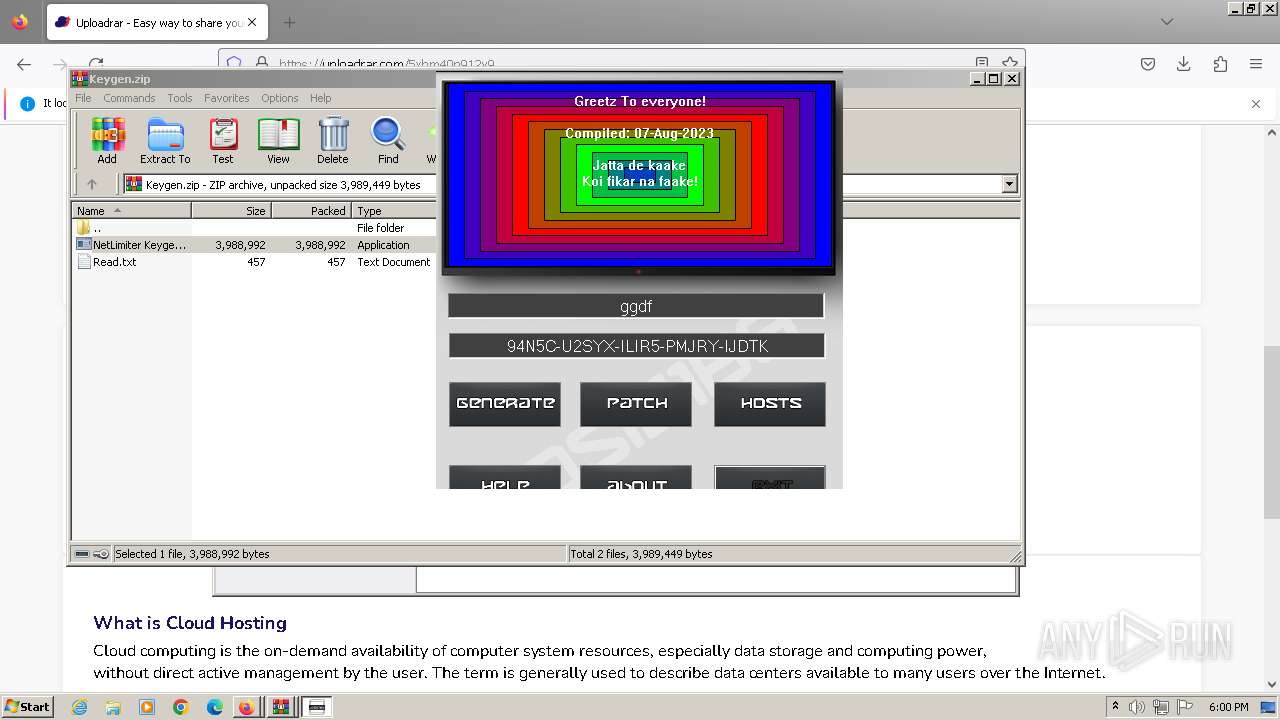Switch to Firefox taskbar button
The image size is (1280, 720).
[x=246, y=707]
